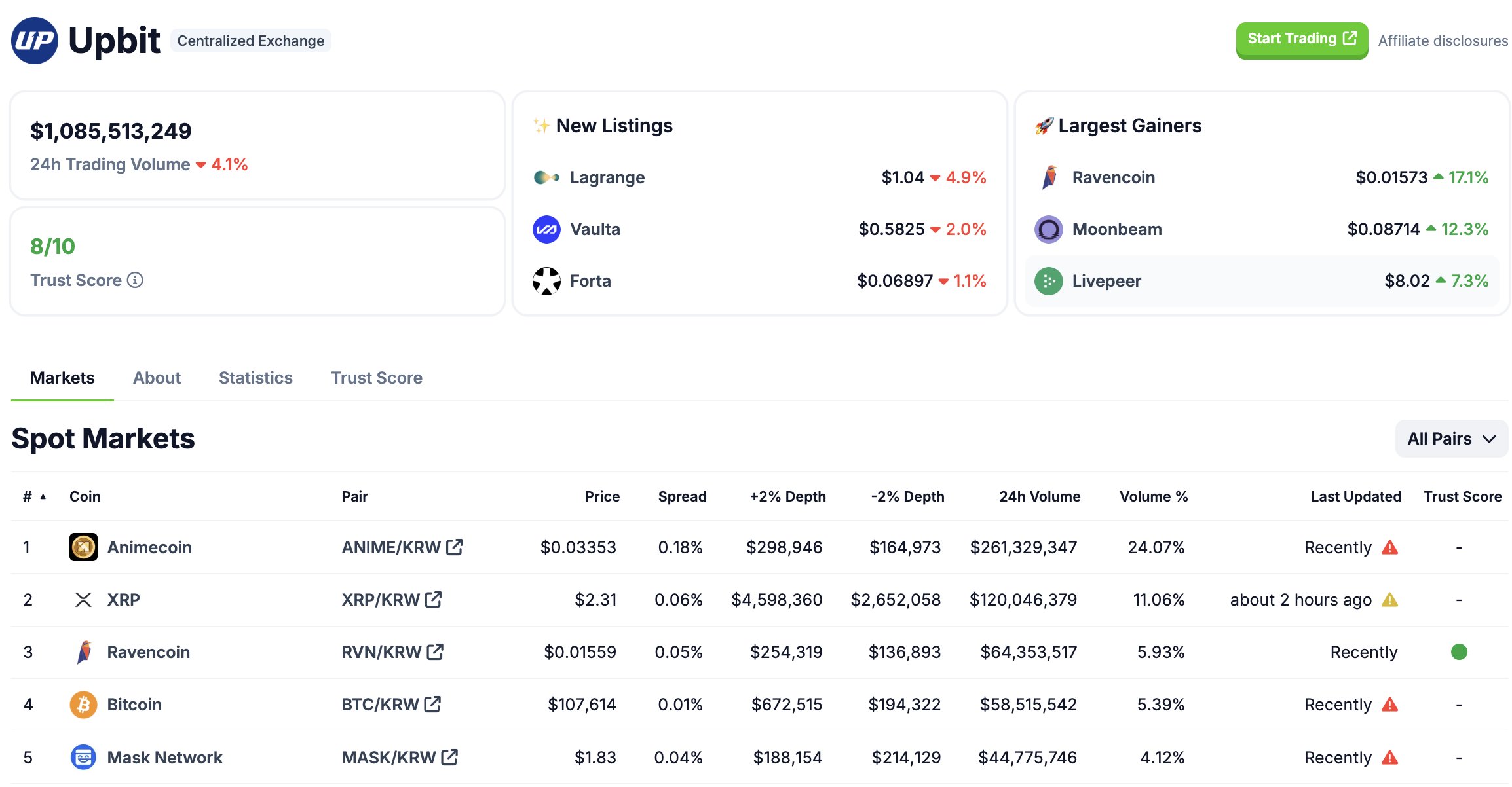1512x787 pixels.
Task: Click the $4,598,360 depth cell
Action: [776, 600]
